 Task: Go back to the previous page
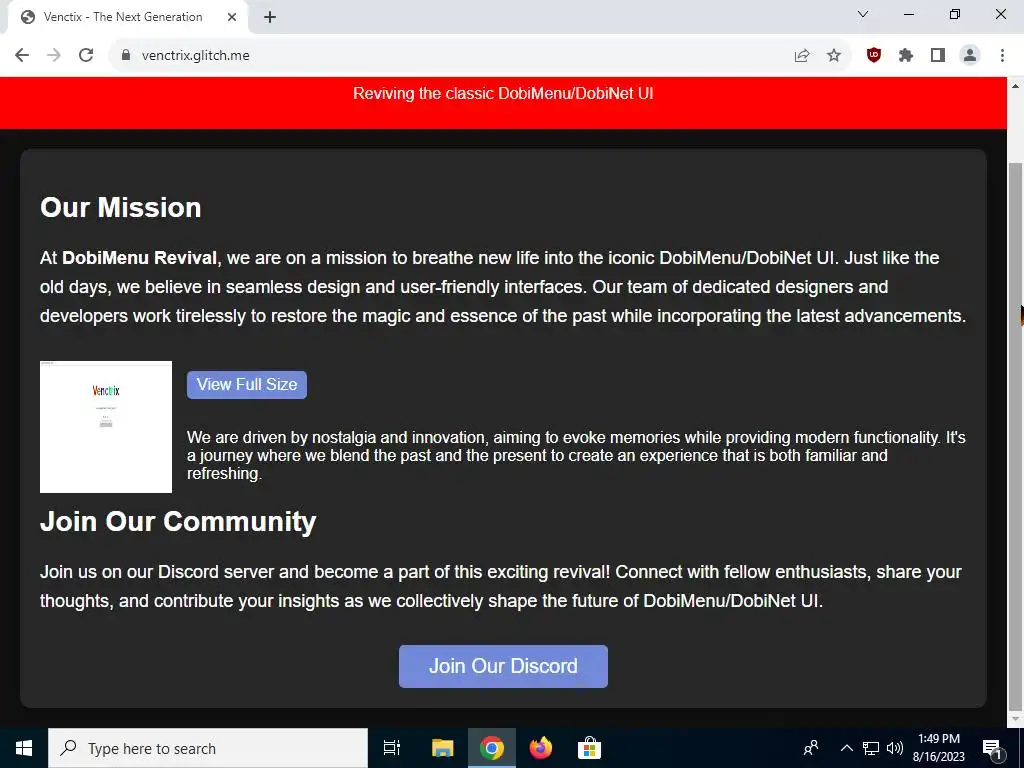click(x=22, y=56)
